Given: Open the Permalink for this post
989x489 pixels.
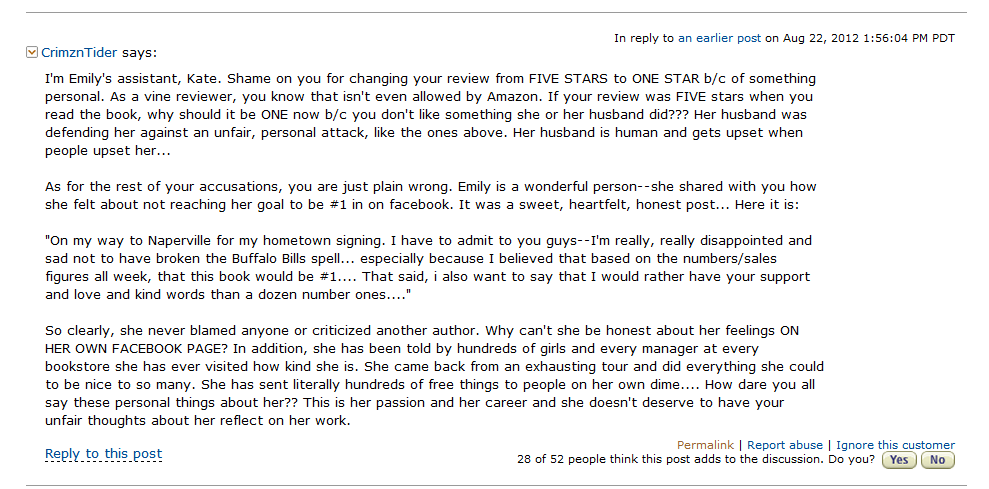Looking at the screenshot, I should [705, 445].
